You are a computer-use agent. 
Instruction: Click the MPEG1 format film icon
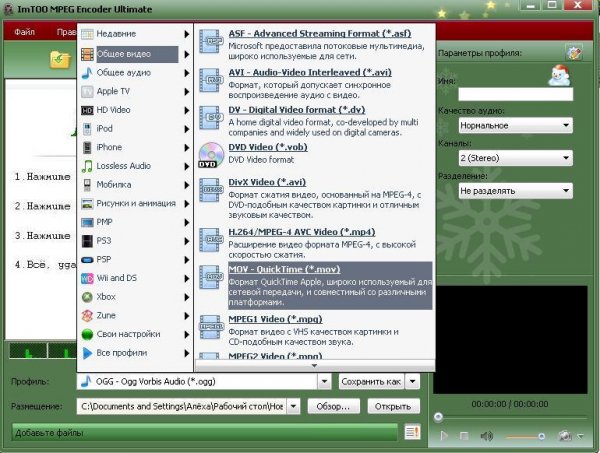(x=211, y=327)
